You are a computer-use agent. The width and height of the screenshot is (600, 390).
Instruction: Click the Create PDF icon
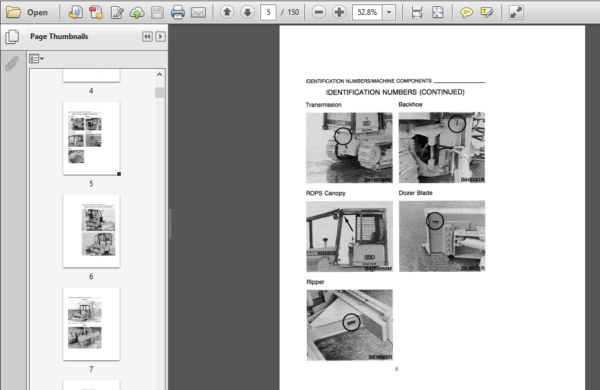click(x=96, y=13)
